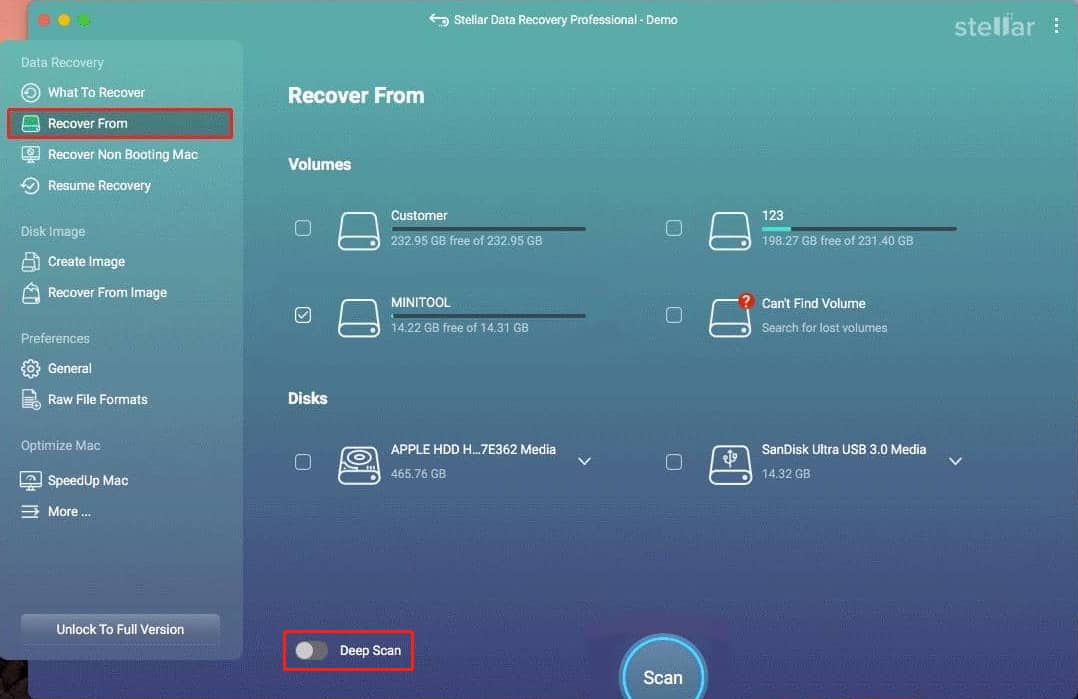The image size is (1078, 699).
Task: Click the More list icon in sidebar
Action: pyautogui.click(x=30, y=511)
